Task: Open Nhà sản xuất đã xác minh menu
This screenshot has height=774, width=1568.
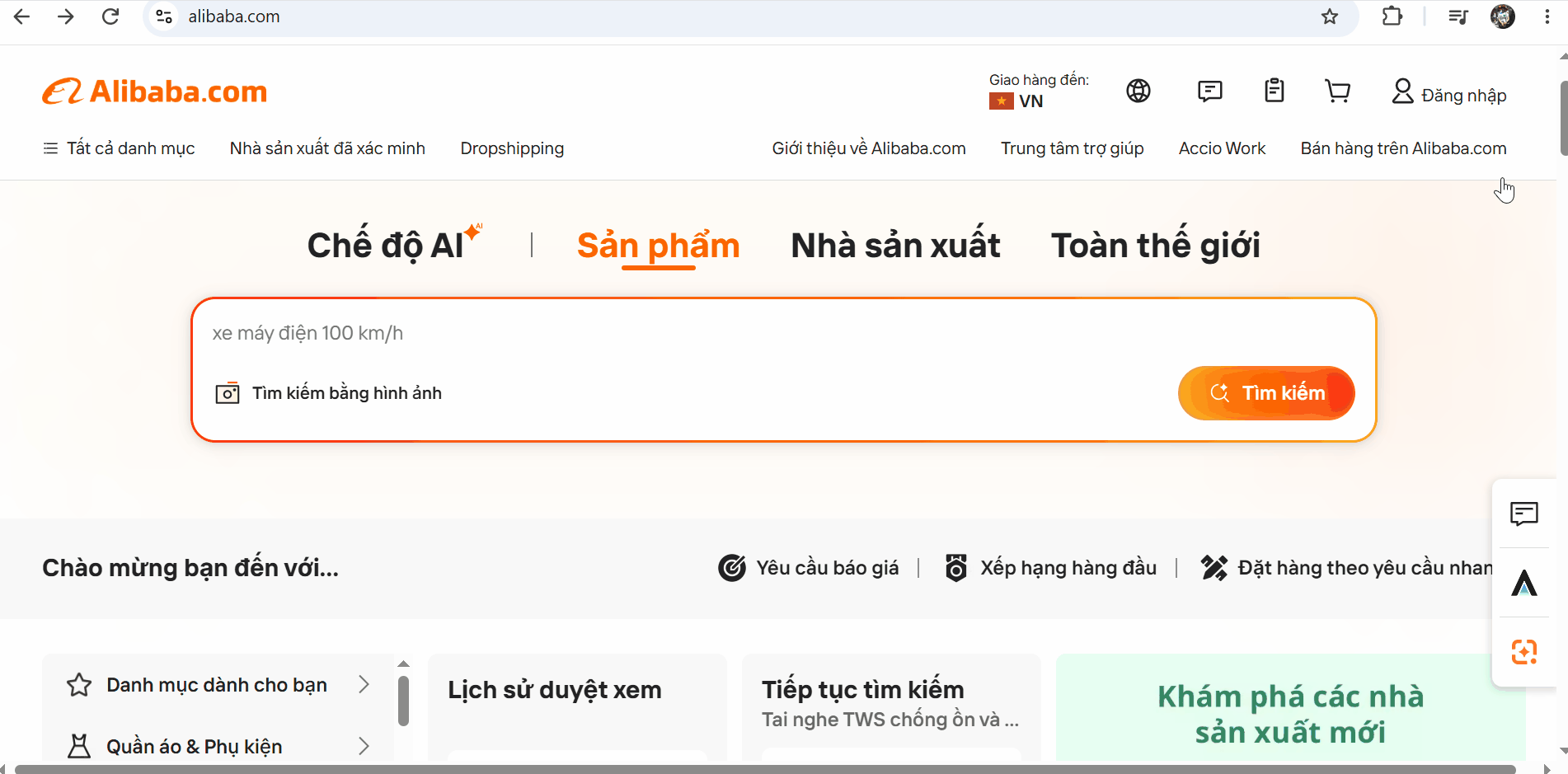Action: pos(327,148)
